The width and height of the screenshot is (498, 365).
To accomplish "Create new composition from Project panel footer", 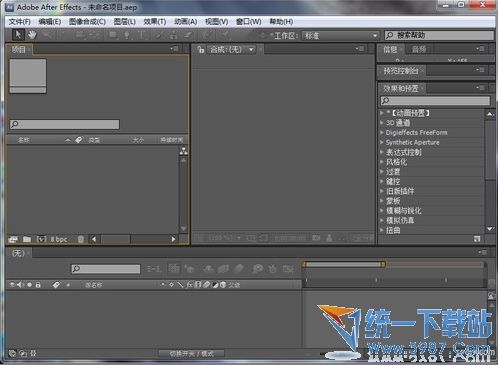I will (41, 239).
